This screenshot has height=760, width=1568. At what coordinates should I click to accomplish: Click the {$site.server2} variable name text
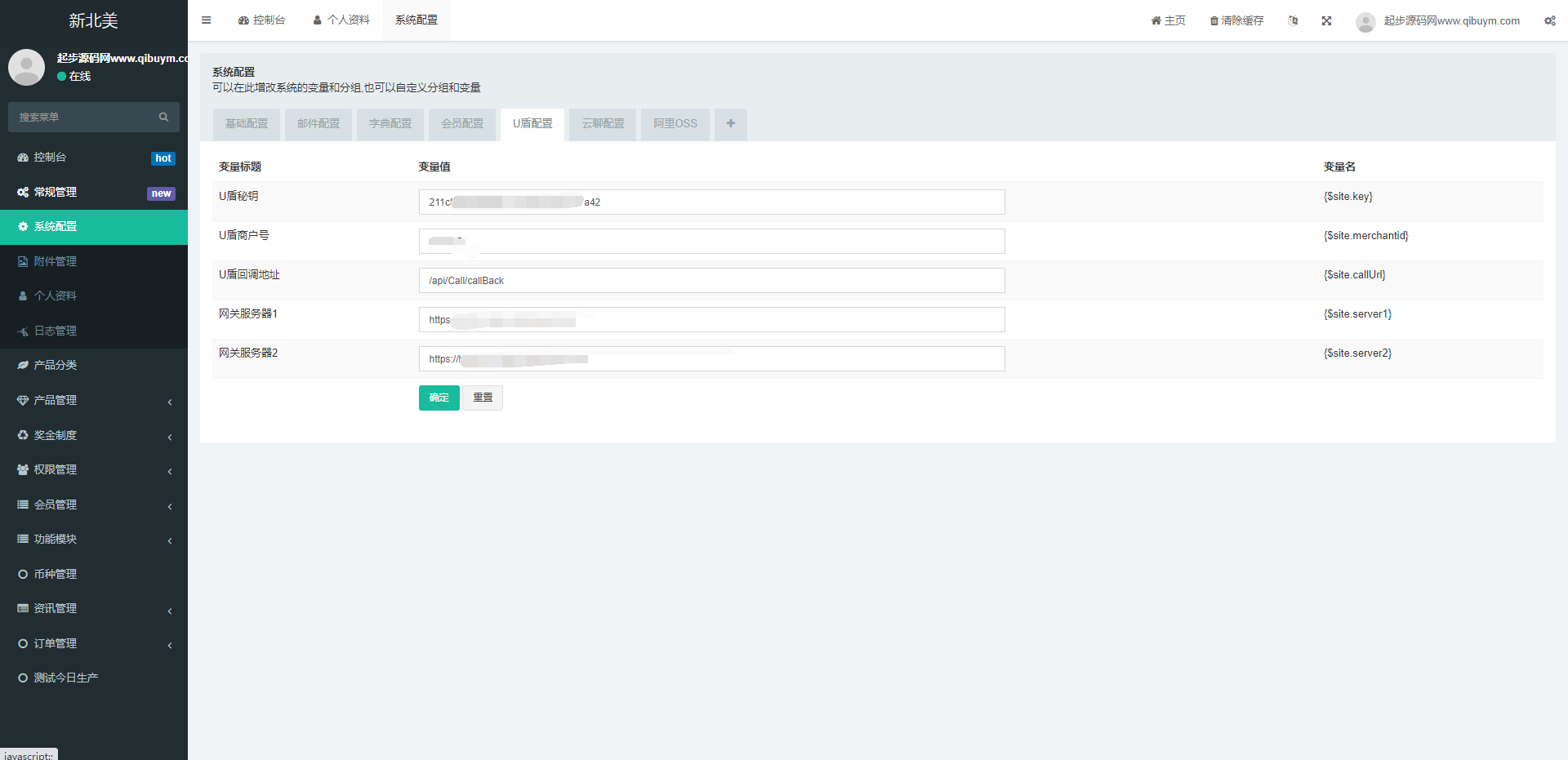pyautogui.click(x=1358, y=353)
